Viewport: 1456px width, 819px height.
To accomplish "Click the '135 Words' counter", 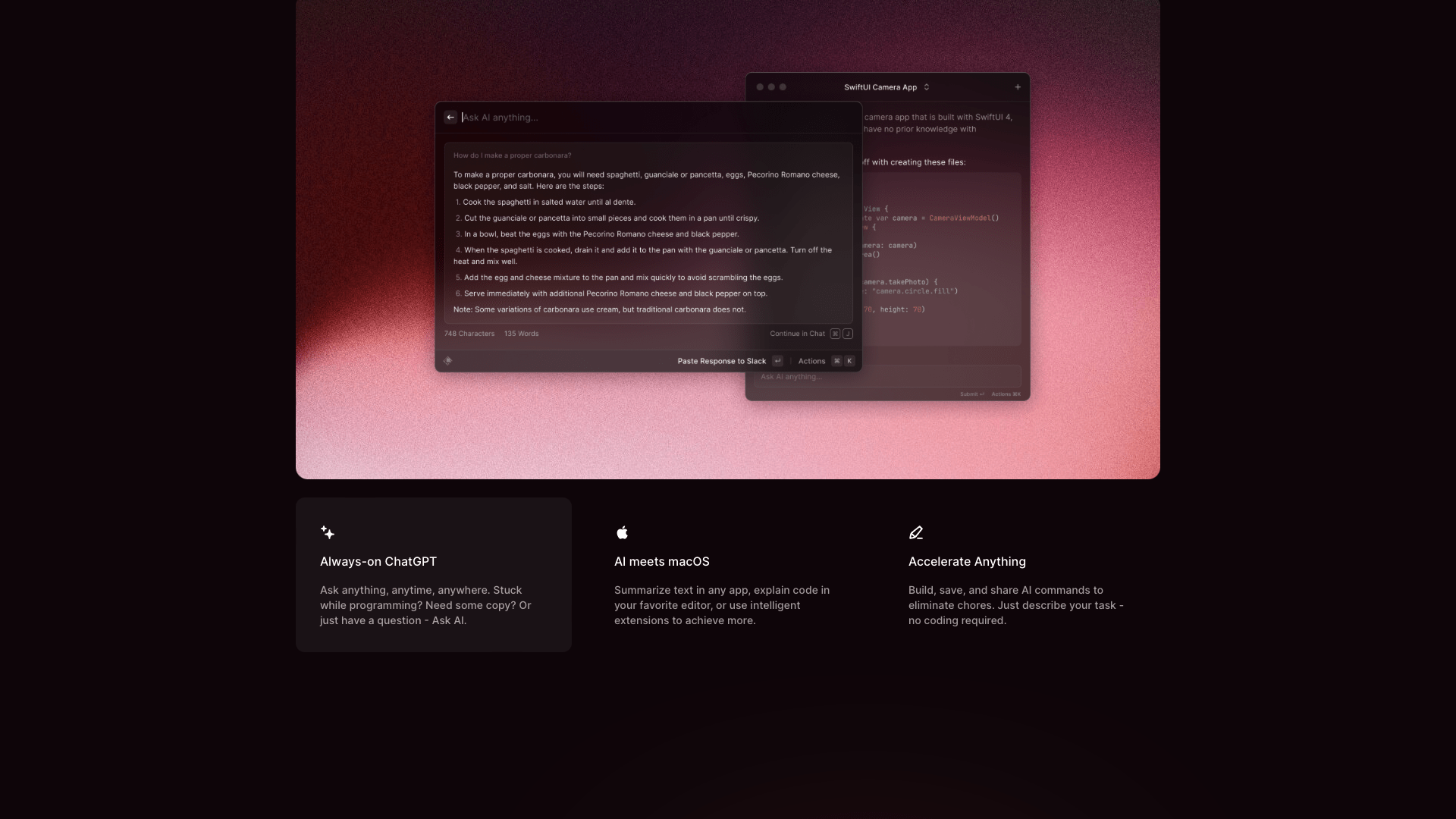I will coord(521,334).
